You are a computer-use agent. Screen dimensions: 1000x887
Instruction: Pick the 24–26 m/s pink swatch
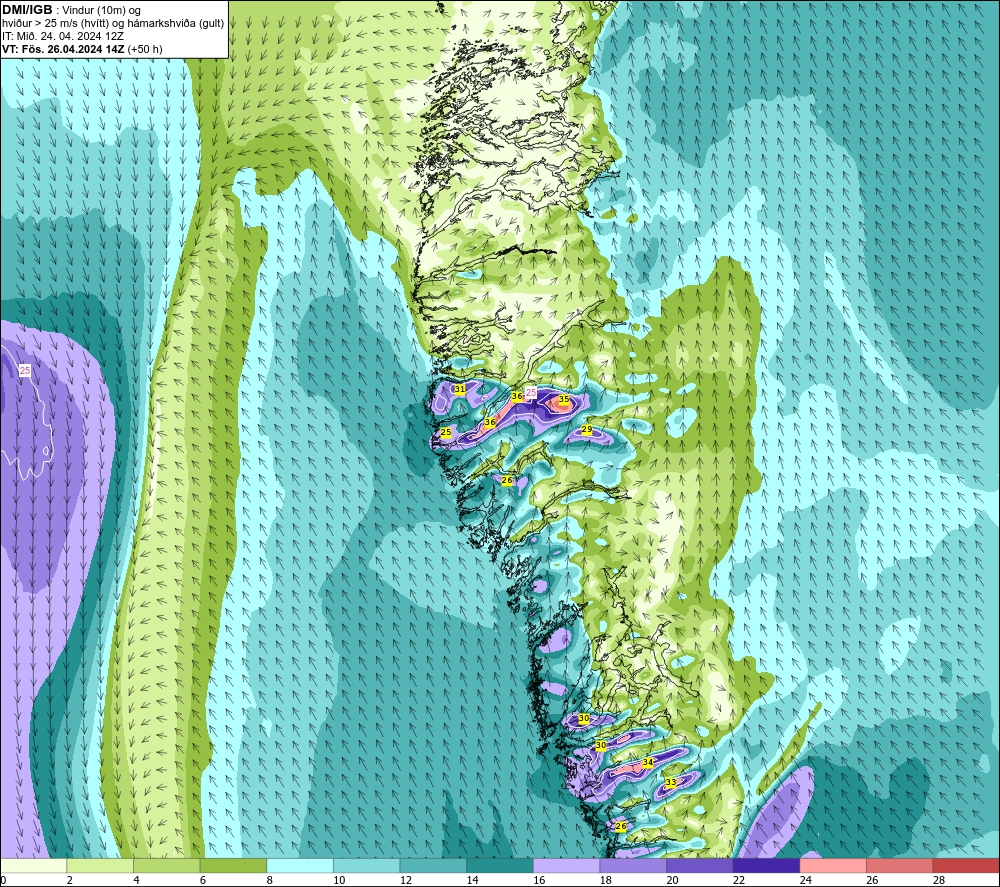point(833,865)
